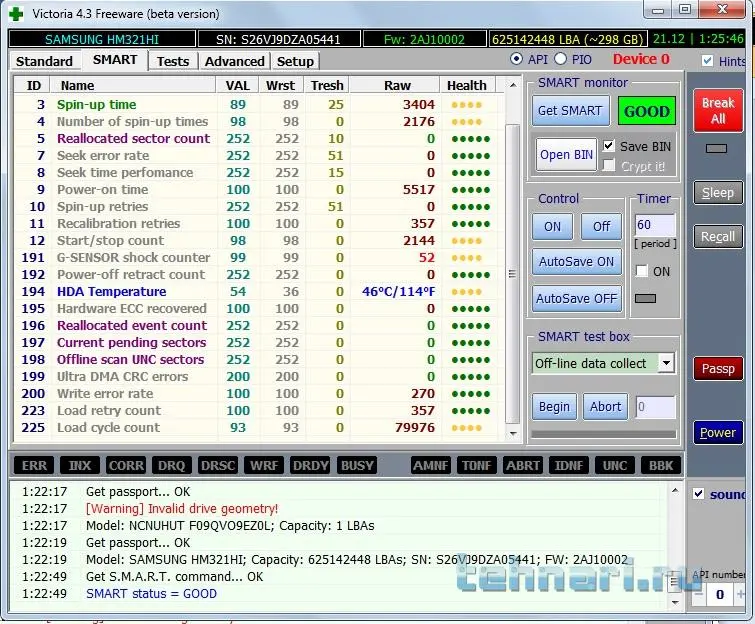Toggle the Hints checkbox
755x624 pixels.
point(707,61)
